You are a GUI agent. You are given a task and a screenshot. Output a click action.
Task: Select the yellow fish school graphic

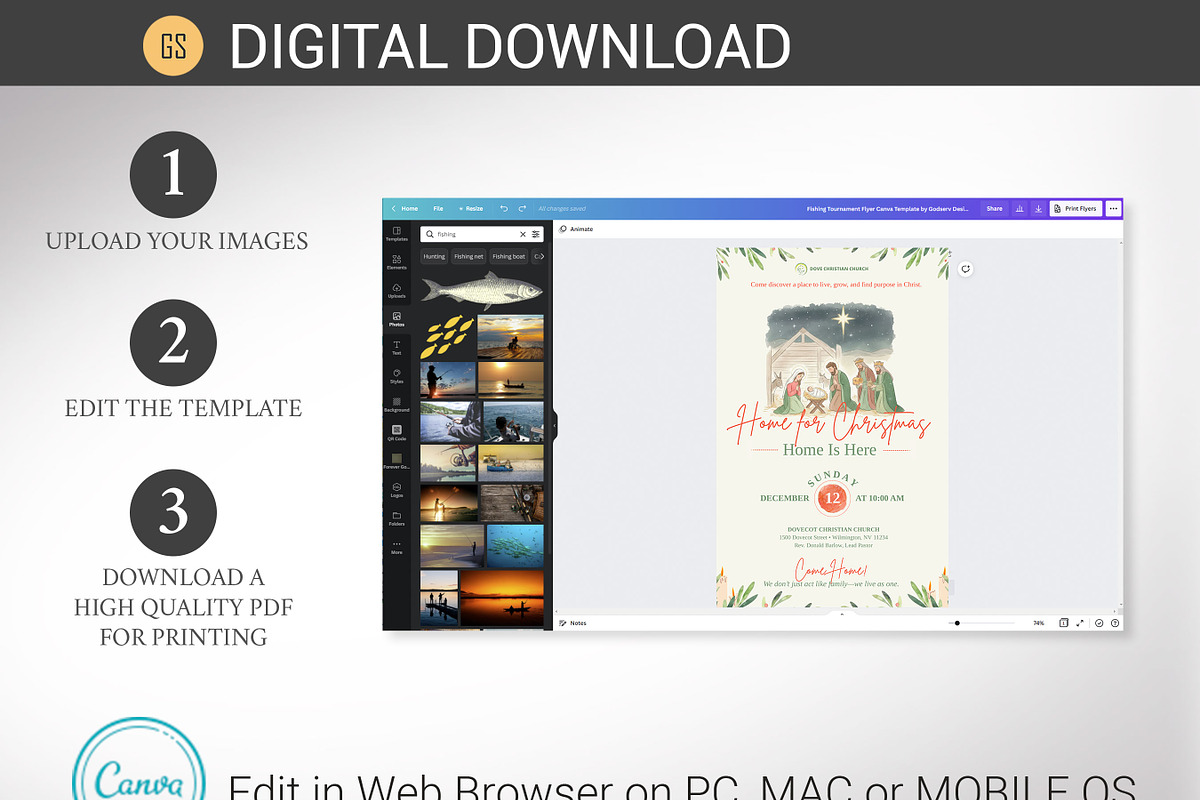click(x=447, y=337)
